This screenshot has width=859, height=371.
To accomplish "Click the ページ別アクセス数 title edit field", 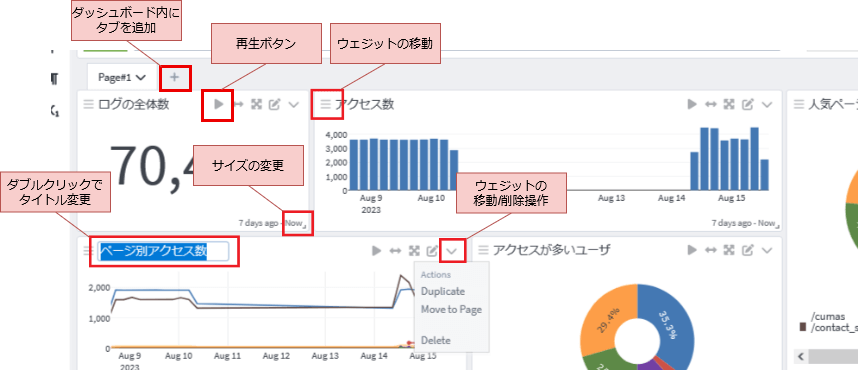I will click(163, 251).
